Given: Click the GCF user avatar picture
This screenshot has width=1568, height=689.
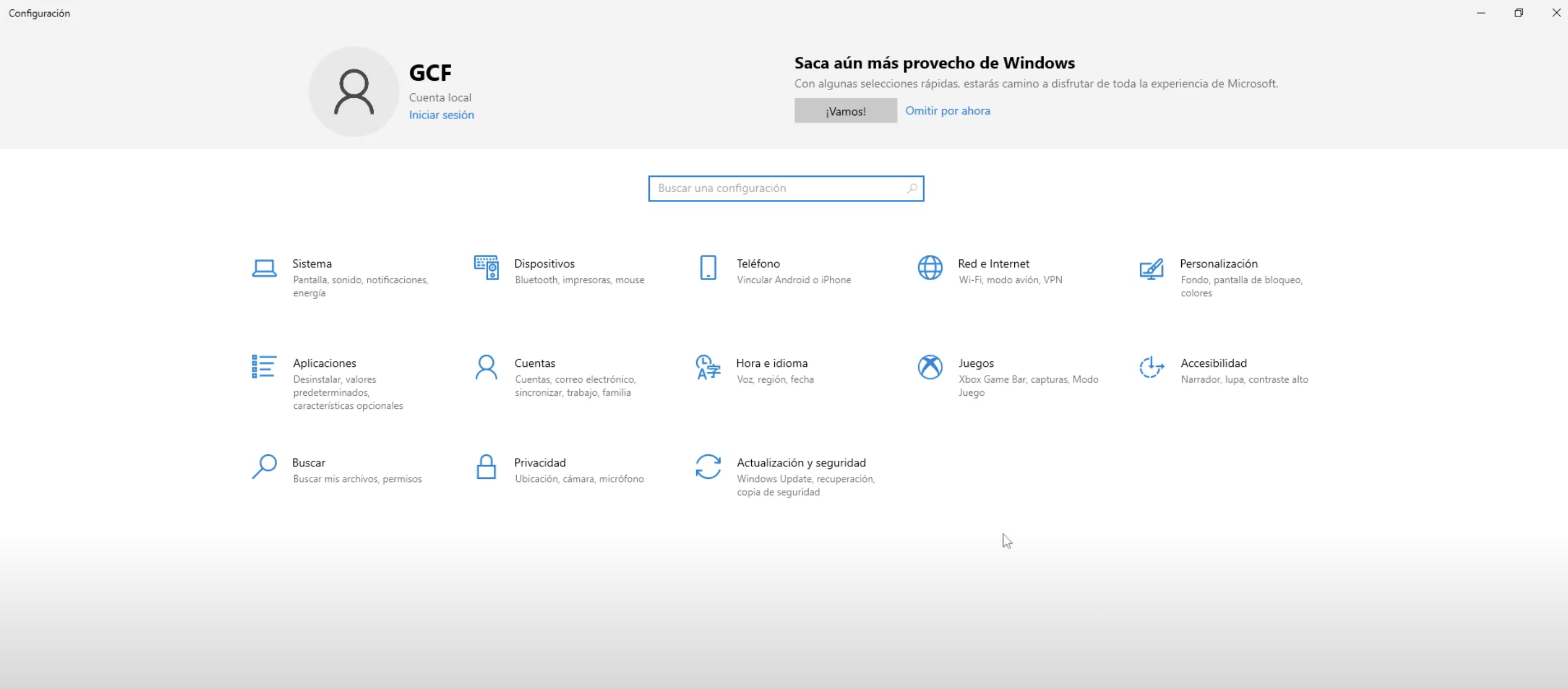Looking at the screenshot, I should tap(354, 91).
